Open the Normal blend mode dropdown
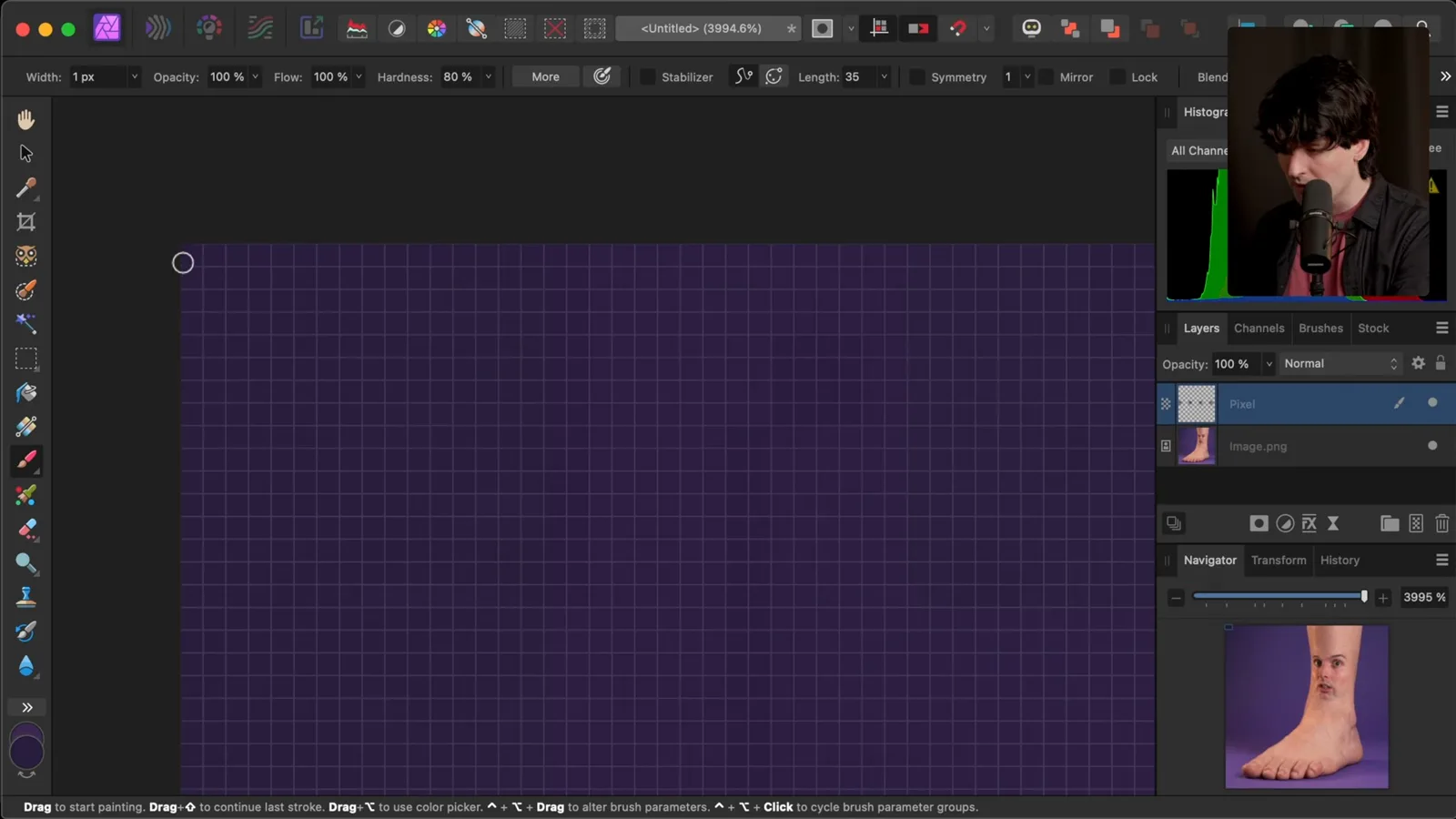The width and height of the screenshot is (1456, 819). click(1340, 364)
